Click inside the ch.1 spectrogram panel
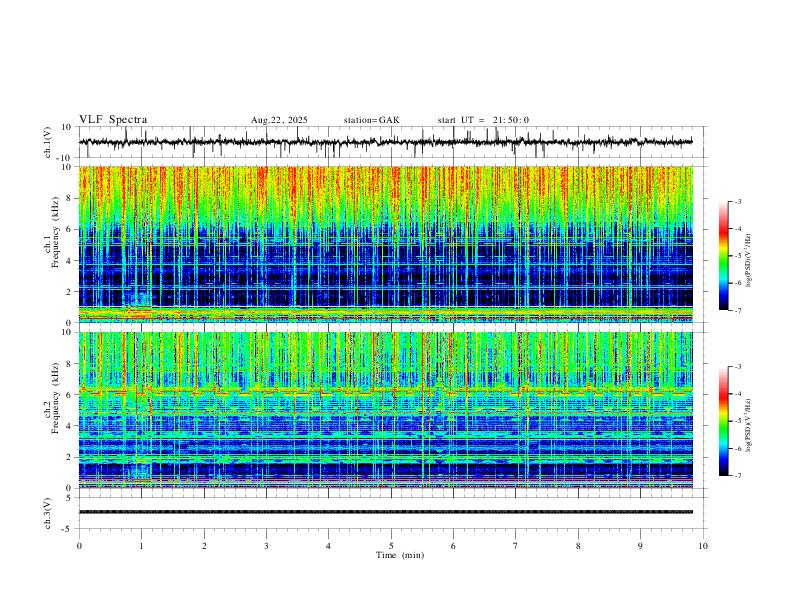 pos(386,244)
